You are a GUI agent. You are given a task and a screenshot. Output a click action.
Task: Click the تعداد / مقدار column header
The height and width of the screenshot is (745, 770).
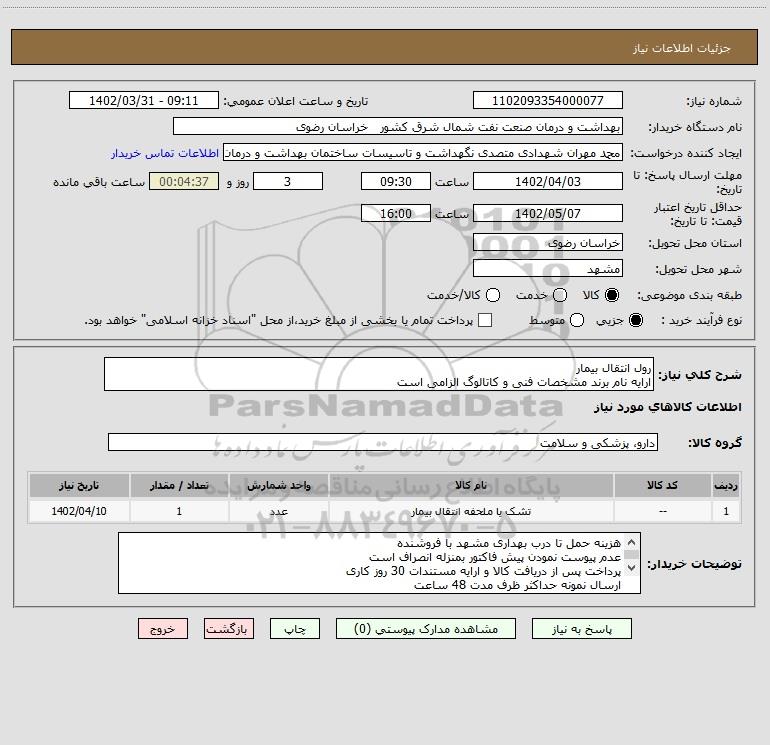(x=179, y=485)
